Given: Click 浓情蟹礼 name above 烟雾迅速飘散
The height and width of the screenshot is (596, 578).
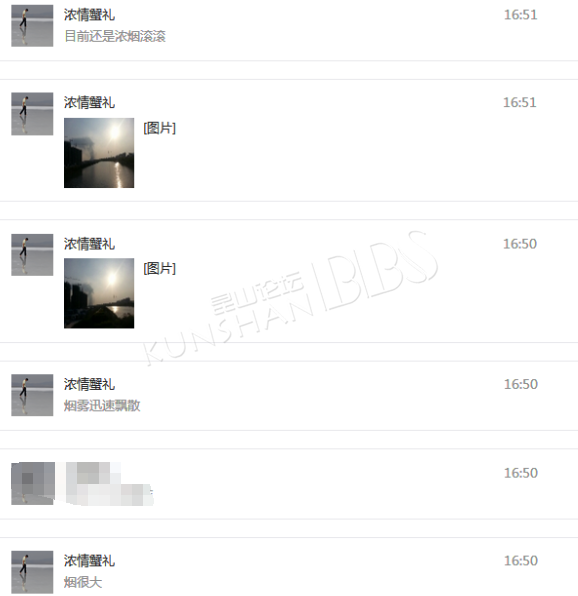Looking at the screenshot, I should (89, 384).
